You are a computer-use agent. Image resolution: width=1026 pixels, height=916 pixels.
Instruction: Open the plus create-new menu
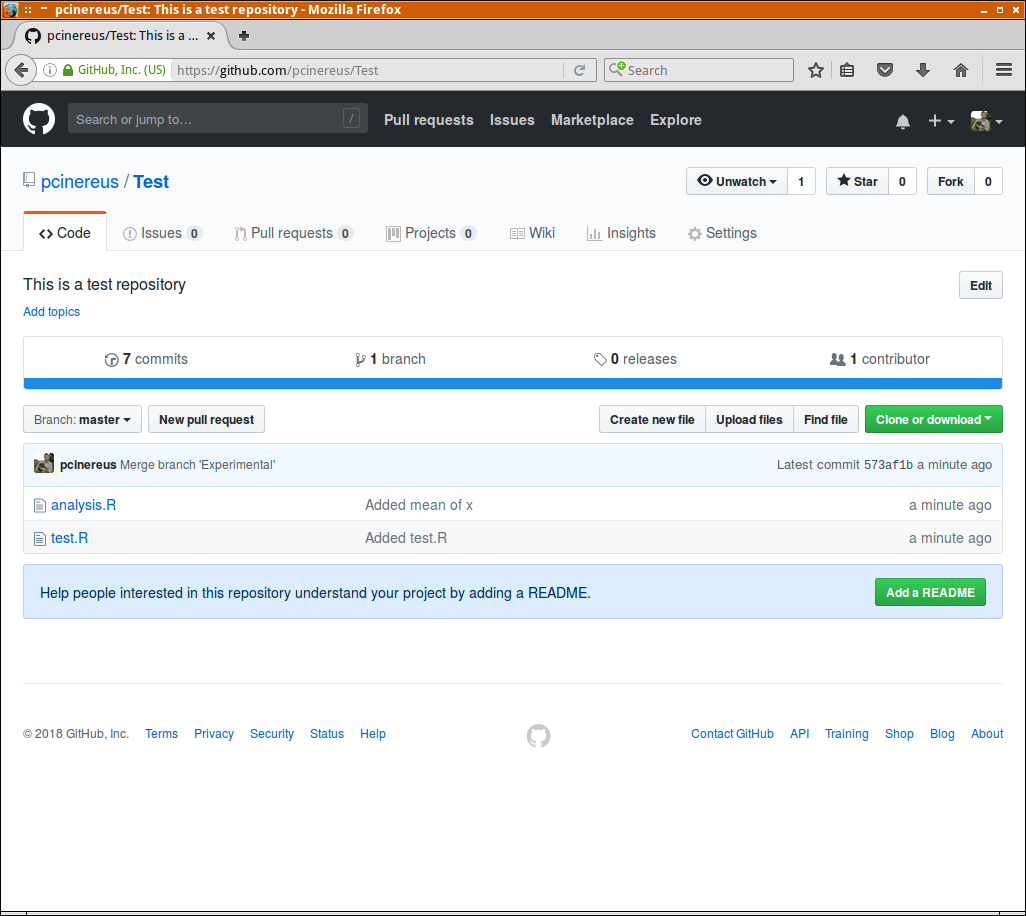point(941,121)
